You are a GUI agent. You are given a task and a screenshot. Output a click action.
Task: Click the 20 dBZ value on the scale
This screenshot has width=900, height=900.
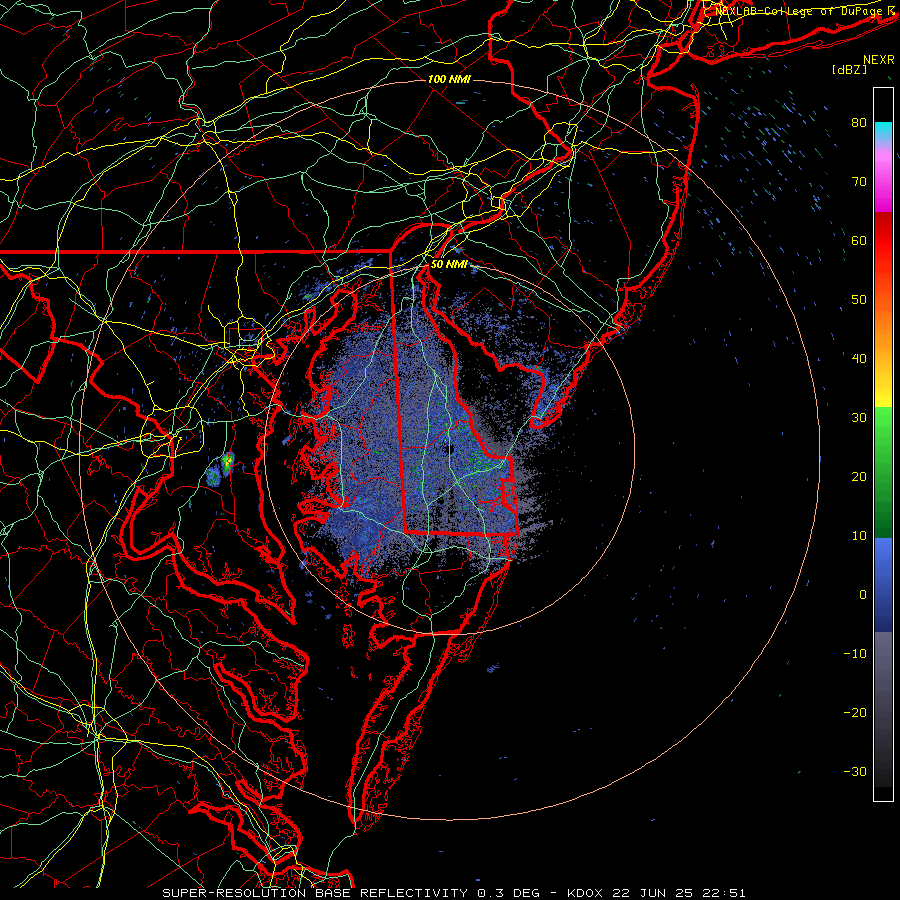pyautogui.click(x=859, y=477)
